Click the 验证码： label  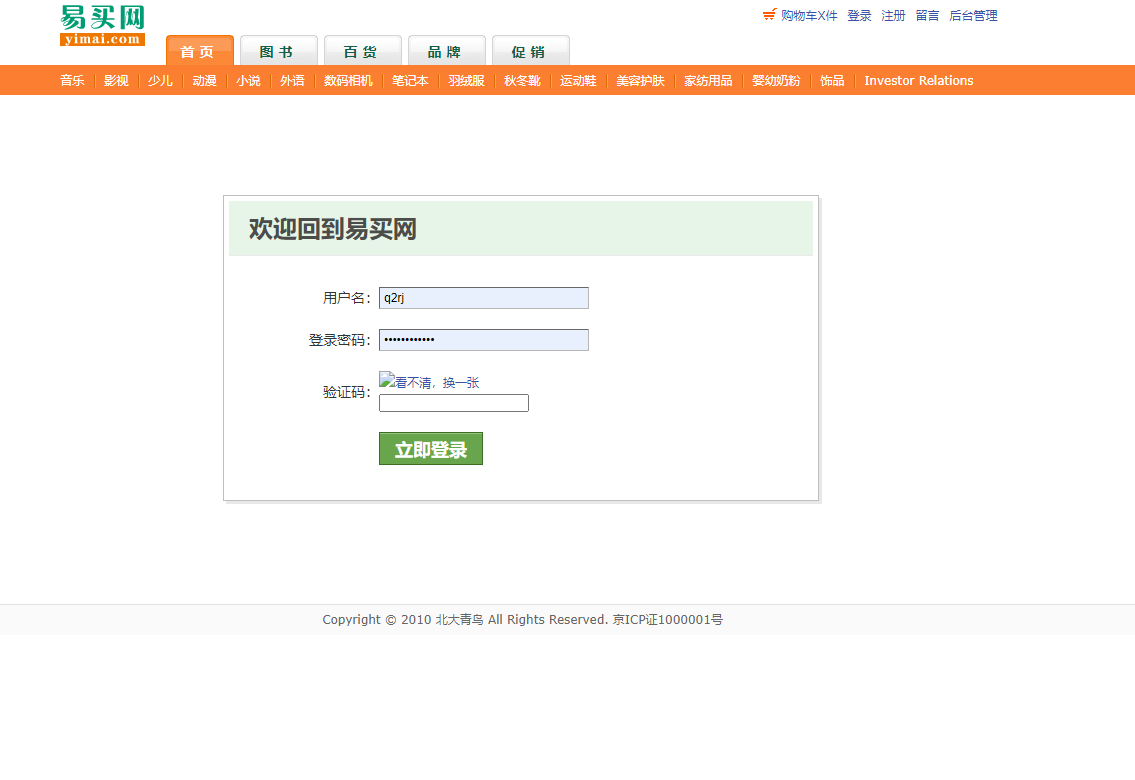347,392
